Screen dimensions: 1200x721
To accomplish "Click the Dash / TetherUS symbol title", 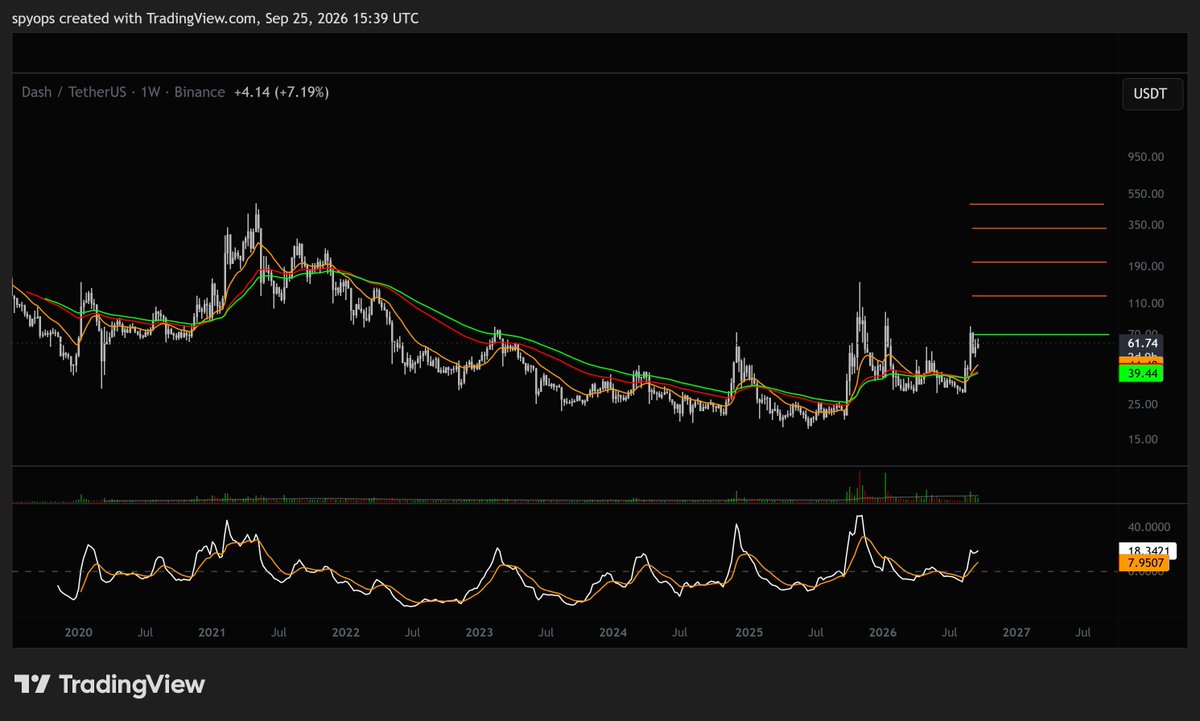I will point(73,92).
